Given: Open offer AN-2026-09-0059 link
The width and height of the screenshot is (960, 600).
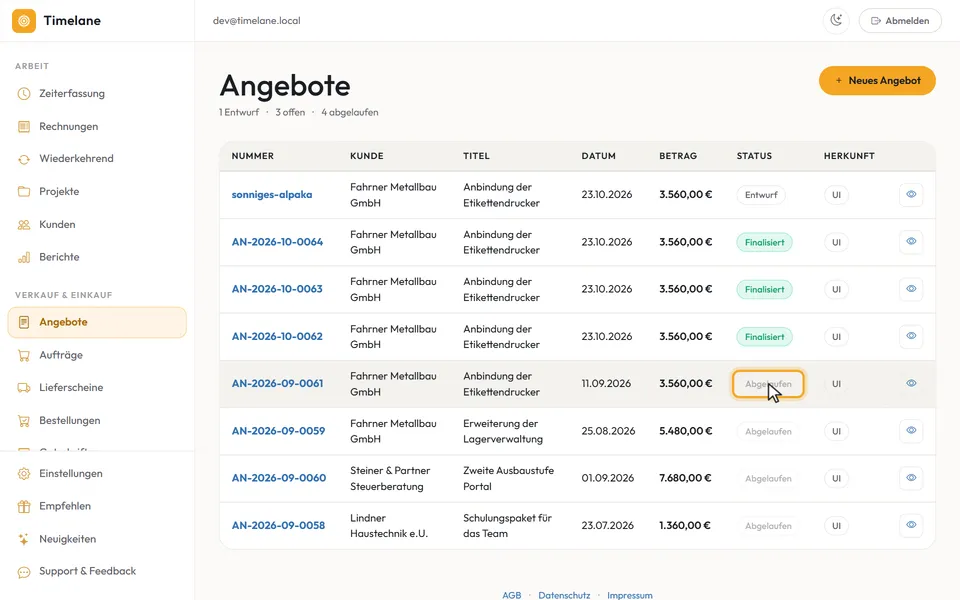Looking at the screenshot, I should pyautogui.click(x=279, y=431).
